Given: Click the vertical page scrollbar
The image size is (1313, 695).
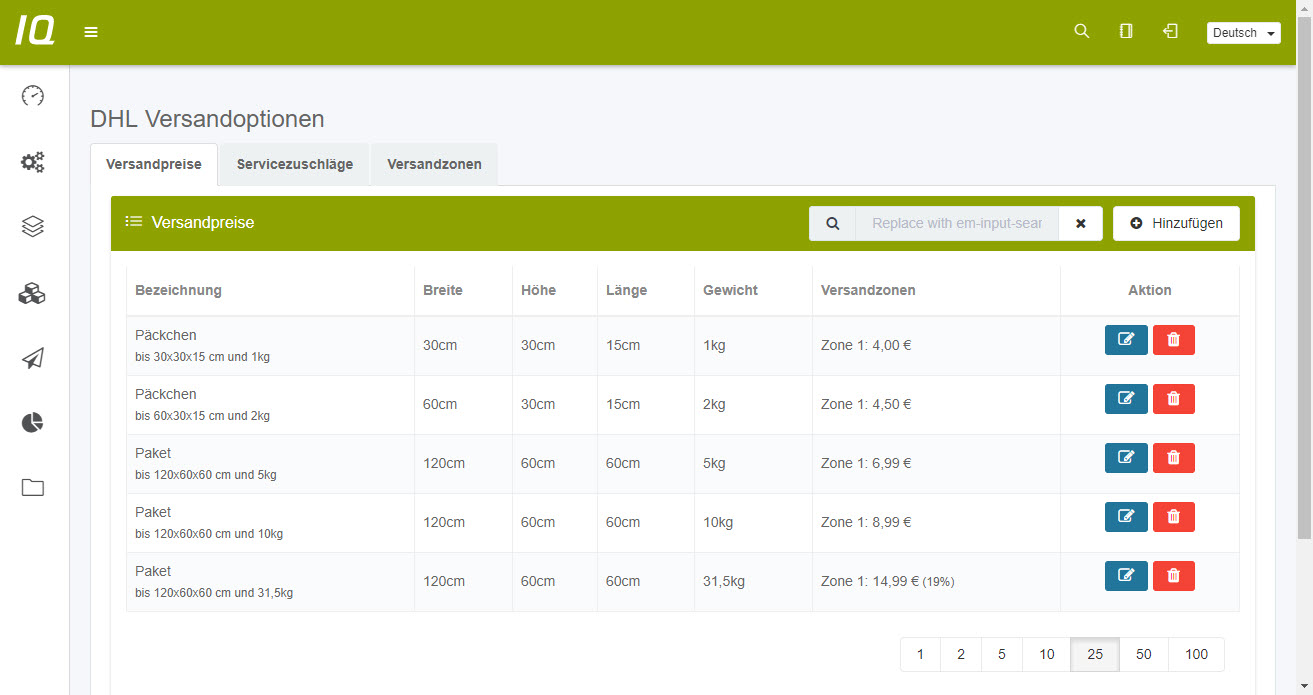Looking at the screenshot, I should (1304, 300).
